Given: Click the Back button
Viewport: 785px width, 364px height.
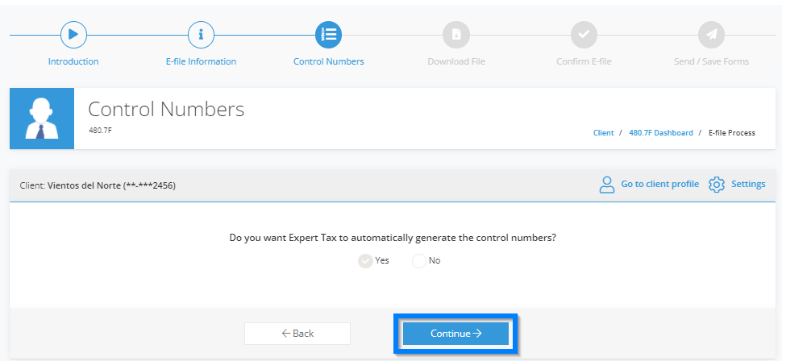Looking at the screenshot, I should 297,333.
